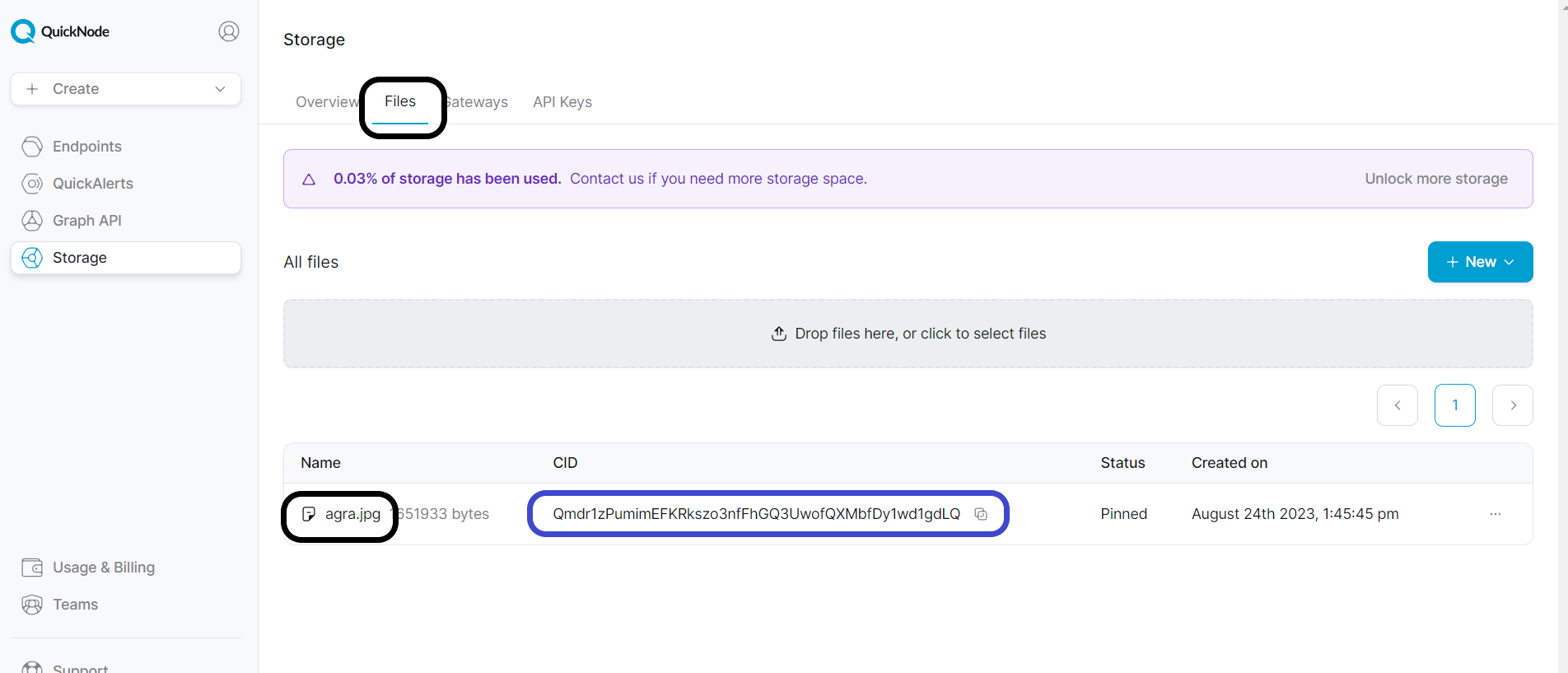
Task: Go to the previous page arrow
Action: click(1397, 405)
